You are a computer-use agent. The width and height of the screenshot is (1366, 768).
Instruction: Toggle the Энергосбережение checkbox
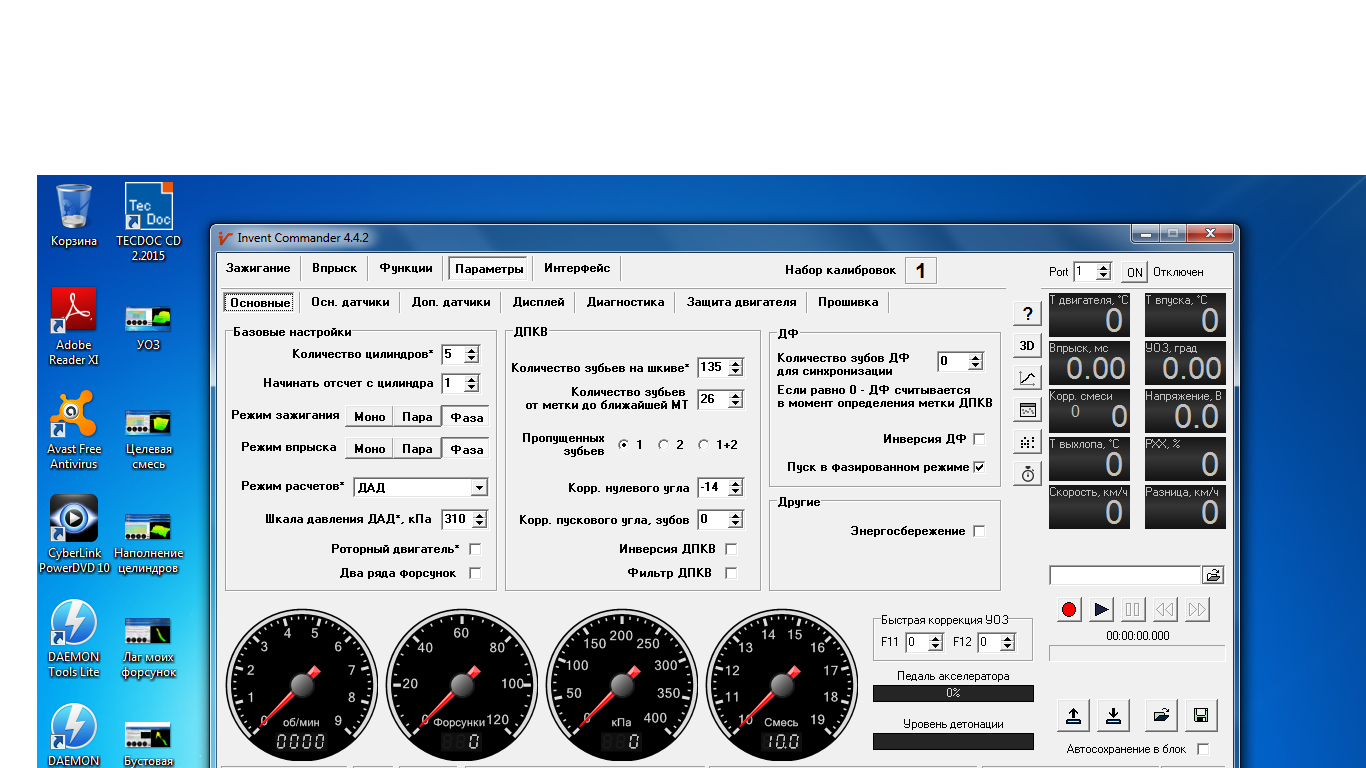tap(979, 531)
